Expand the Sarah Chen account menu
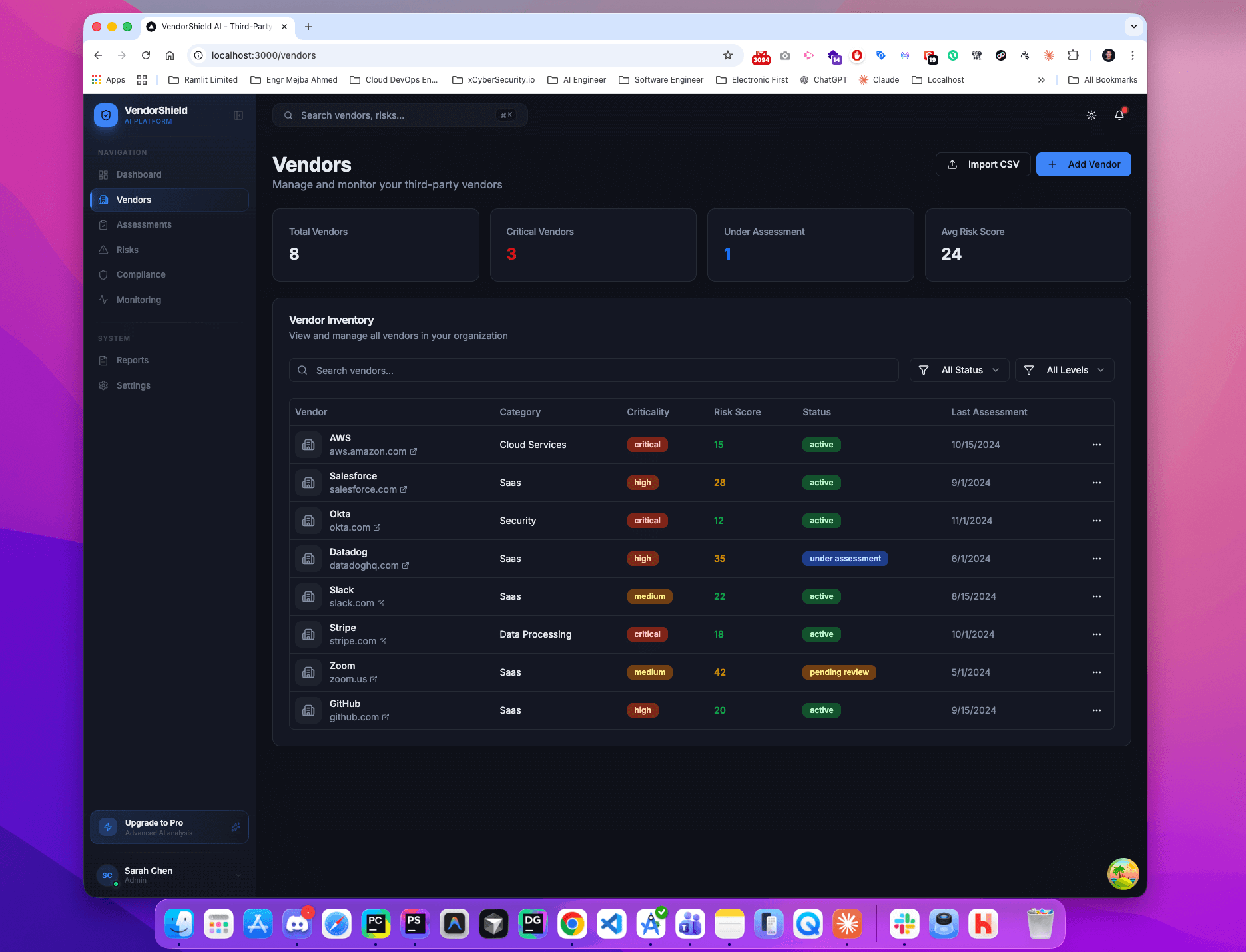This screenshot has width=1246, height=952. [x=170, y=875]
